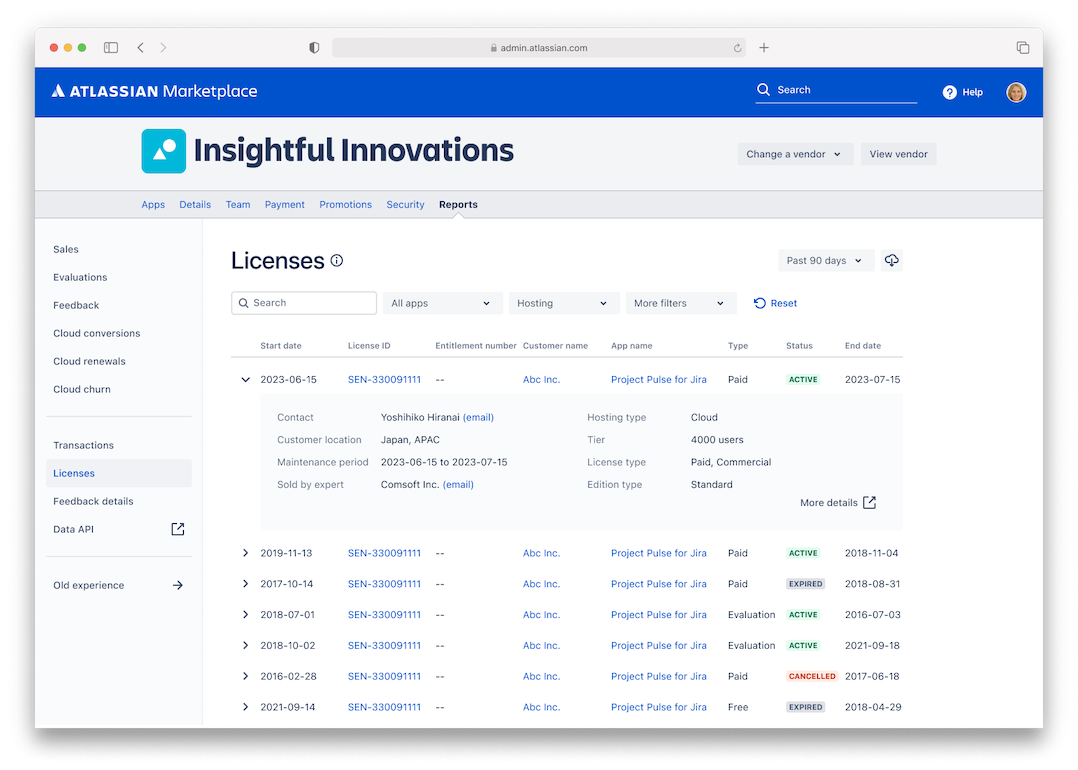Screen dimensions: 1078x770
Task: Switch to the Payment tab
Action: pyautogui.click(x=285, y=204)
